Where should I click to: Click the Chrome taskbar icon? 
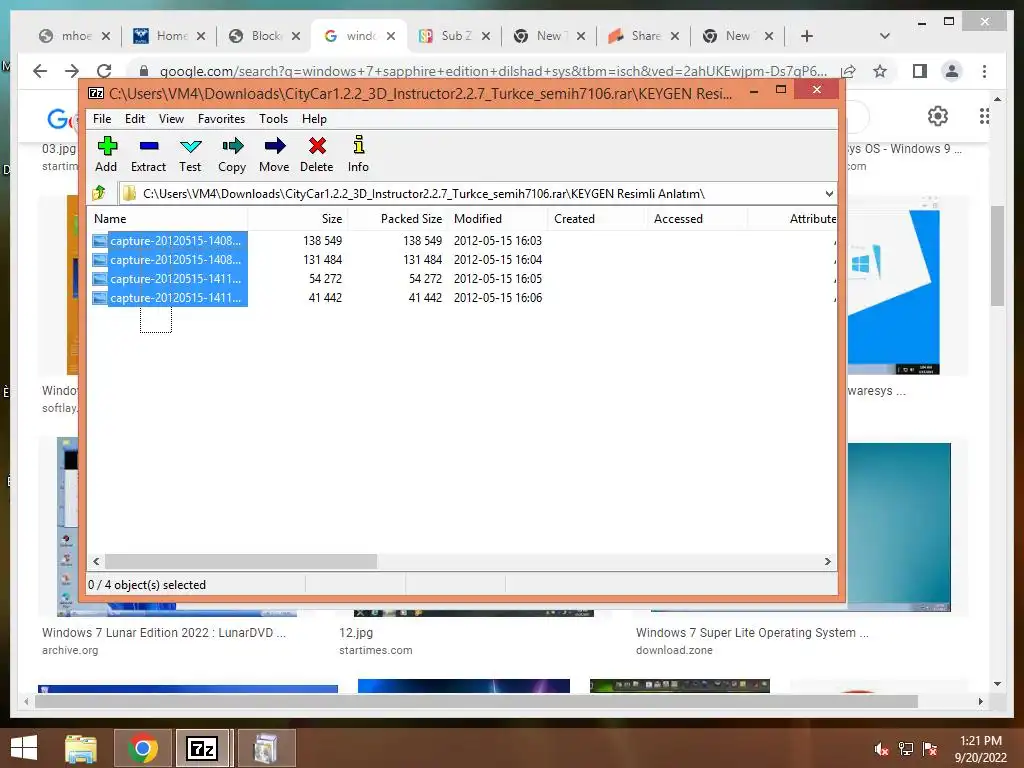click(142, 748)
